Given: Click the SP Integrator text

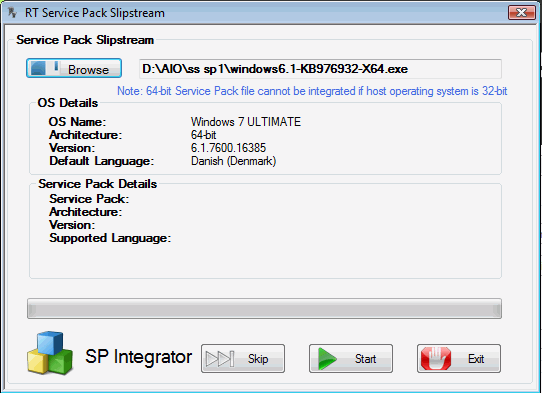Looking at the screenshot, I should 138,356.
